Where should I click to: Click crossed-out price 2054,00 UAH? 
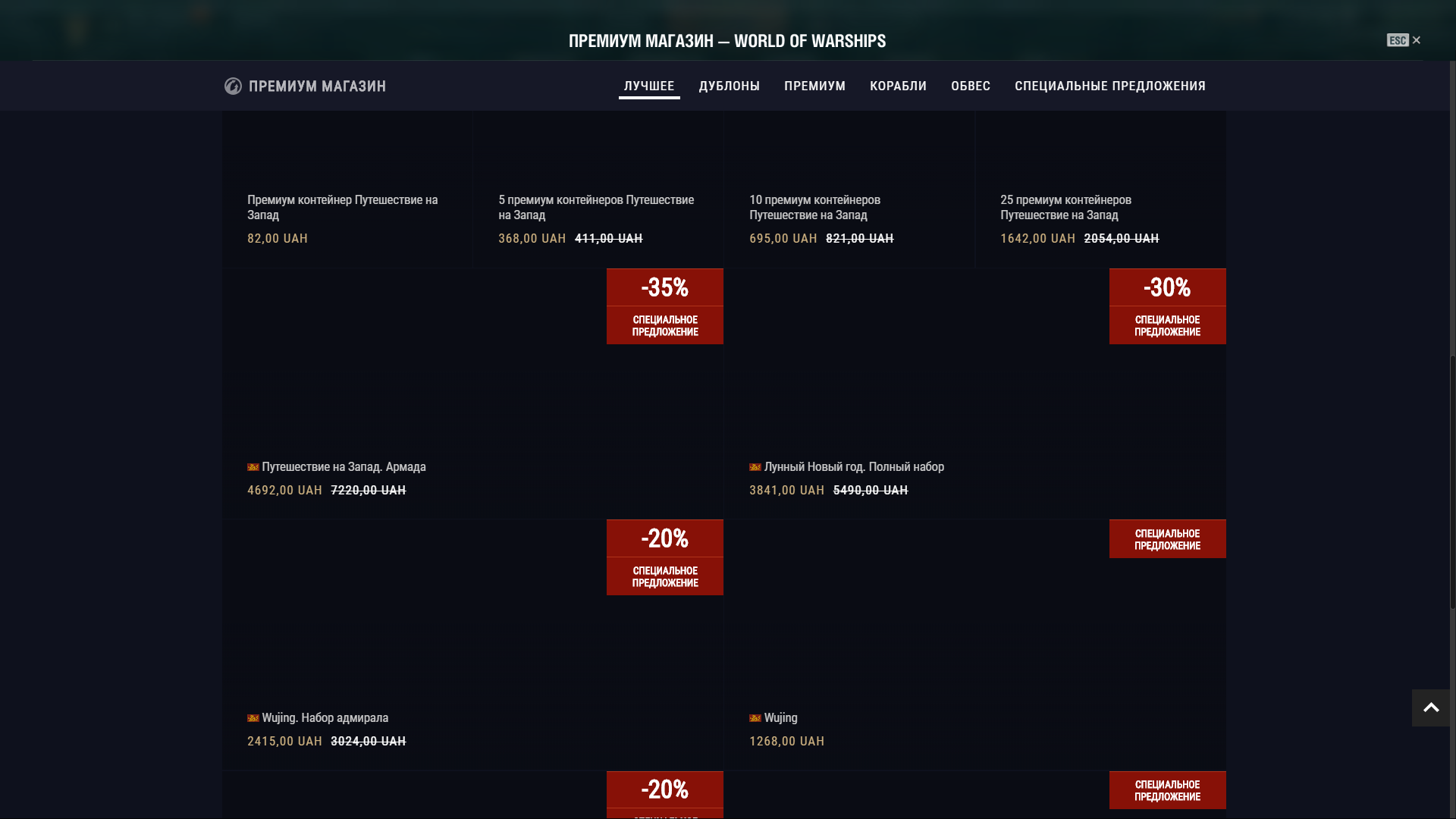1122,238
